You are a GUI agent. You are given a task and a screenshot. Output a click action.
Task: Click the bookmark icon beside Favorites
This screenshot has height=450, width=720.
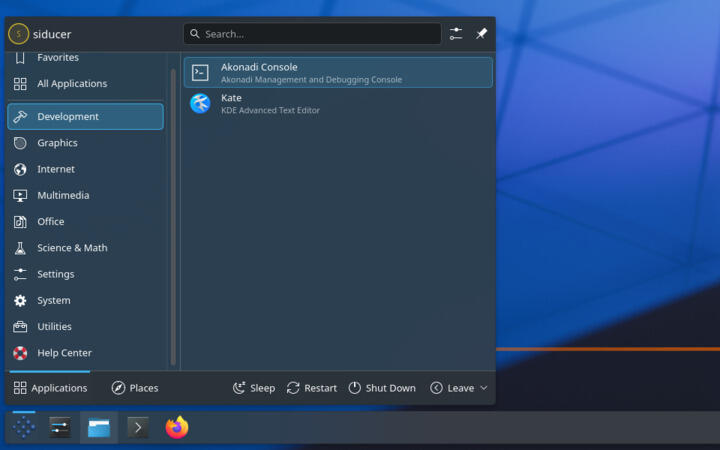point(20,58)
